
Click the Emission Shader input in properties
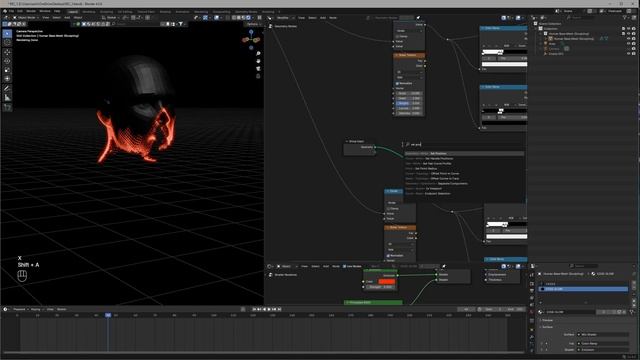[602, 350]
